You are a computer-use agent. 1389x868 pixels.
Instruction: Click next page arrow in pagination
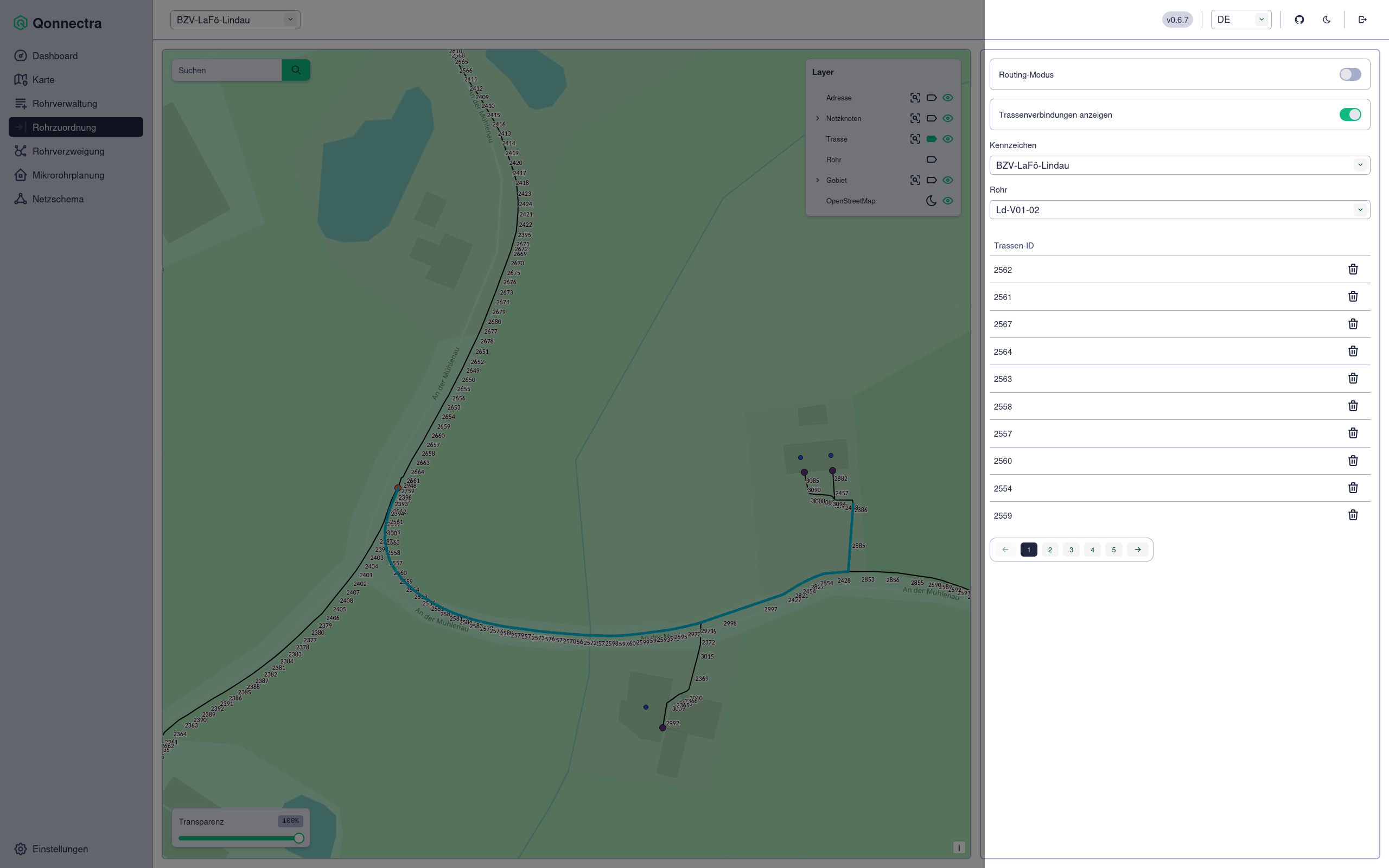pos(1138,550)
